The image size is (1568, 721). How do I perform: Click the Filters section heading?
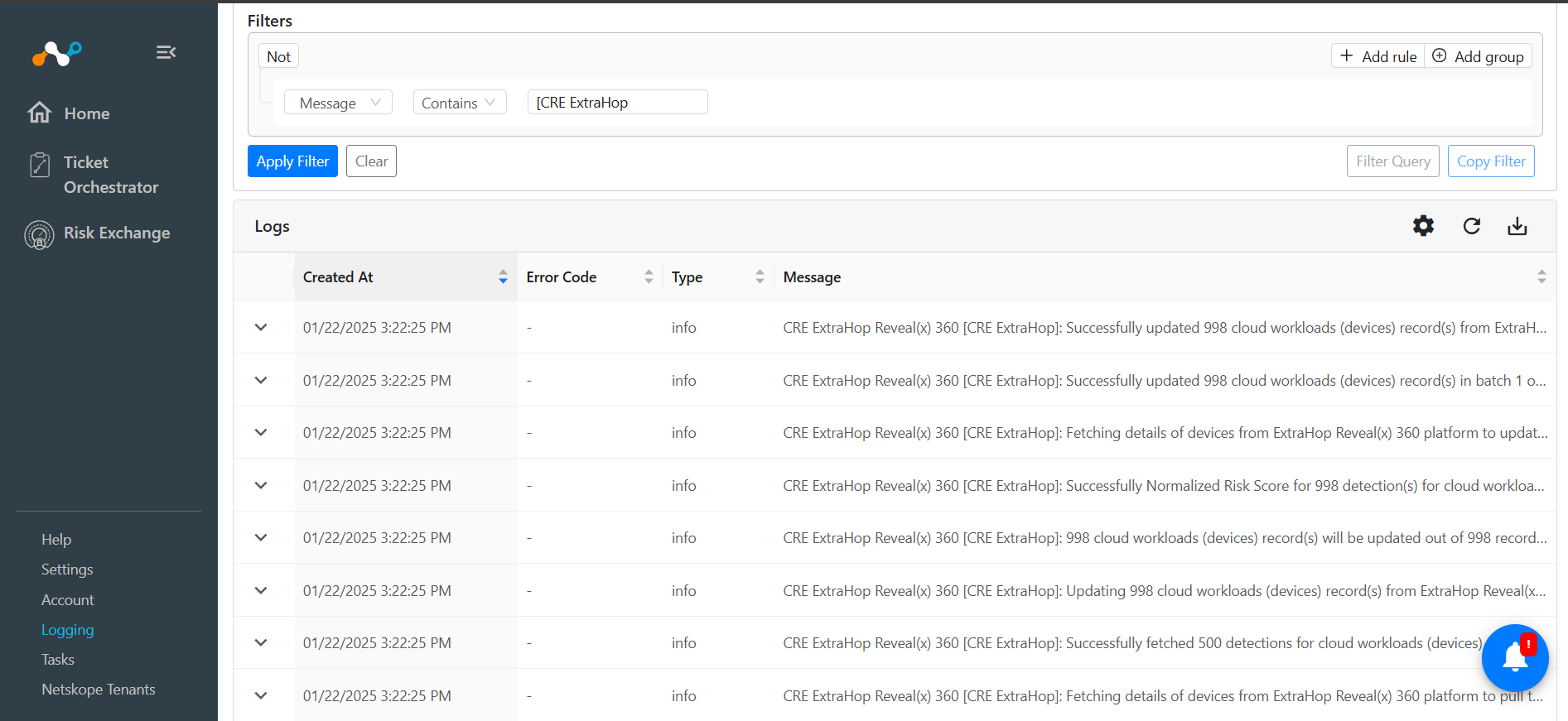click(270, 21)
